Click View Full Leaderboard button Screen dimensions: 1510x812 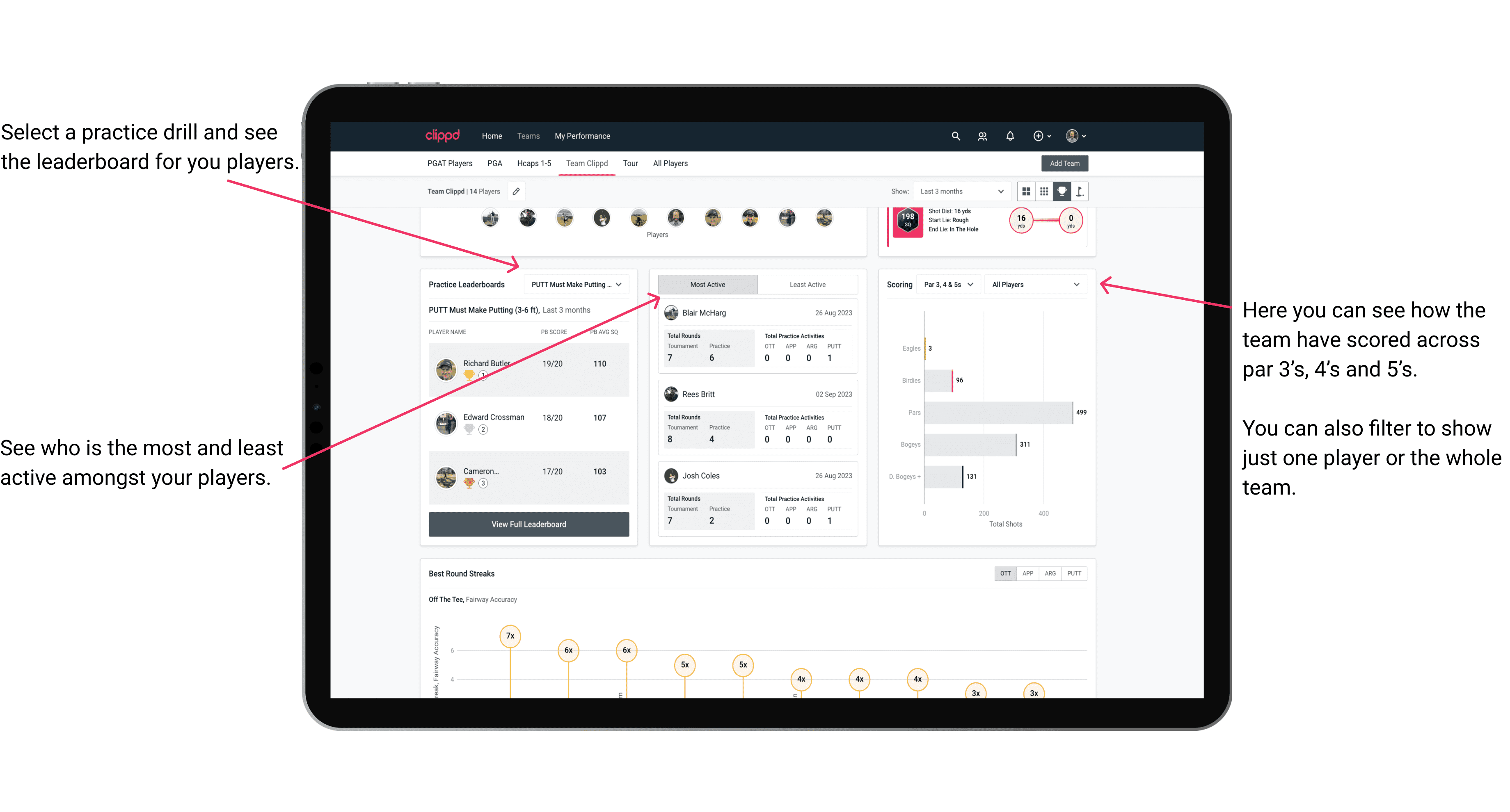[x=529, y=525]
